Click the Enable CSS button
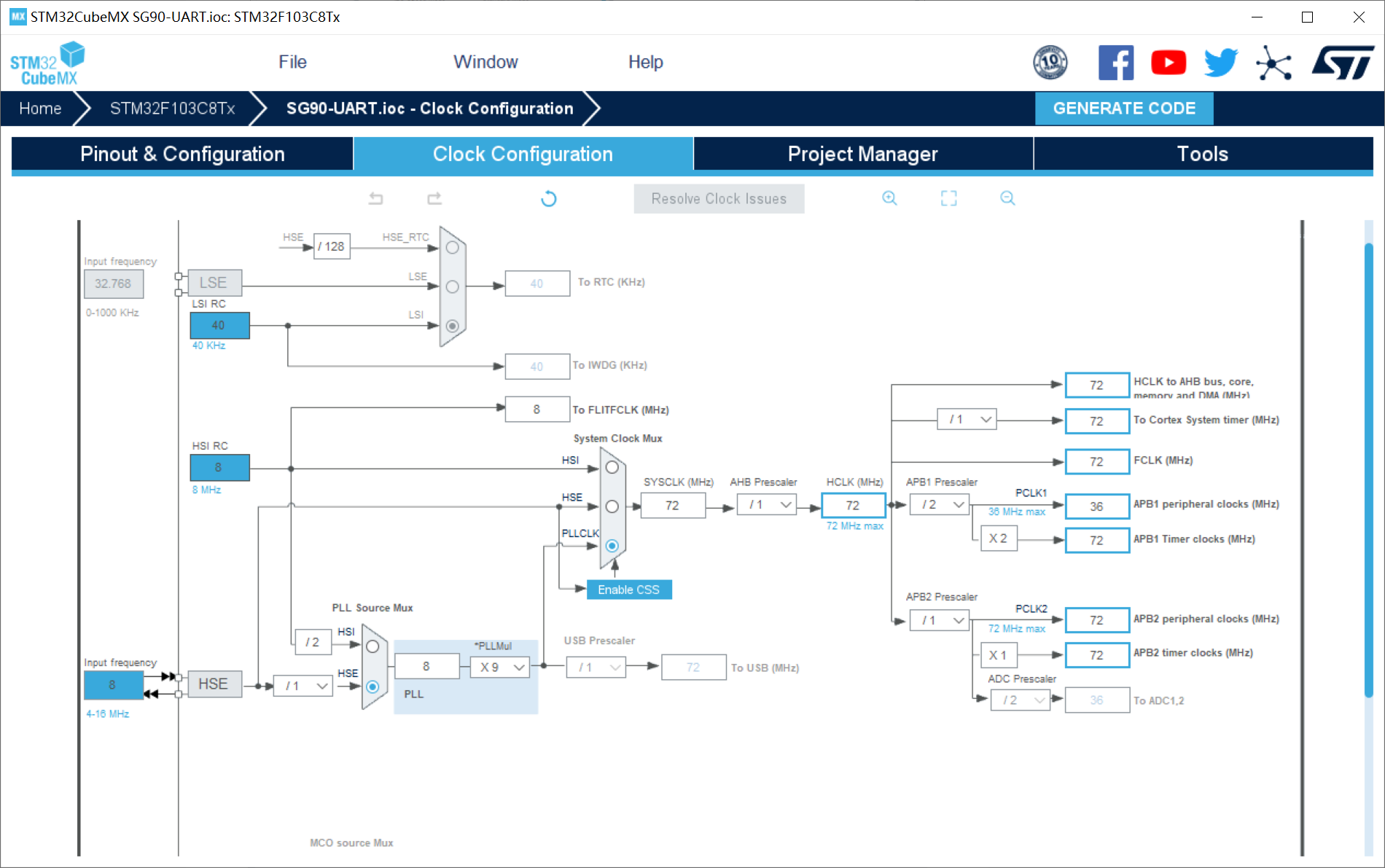Screen dimensions: 1385x868 tap(628, 590)
